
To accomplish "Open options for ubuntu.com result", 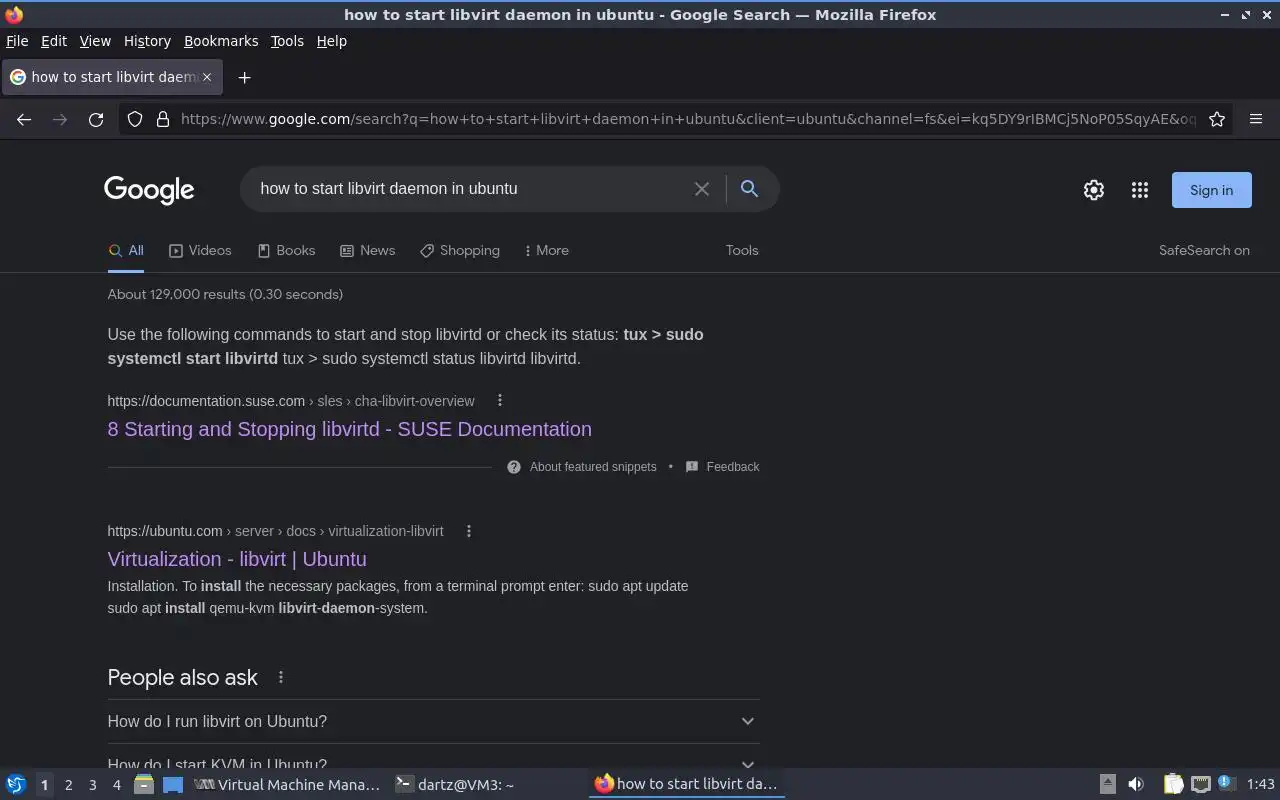I will click(x=469, y=531).
